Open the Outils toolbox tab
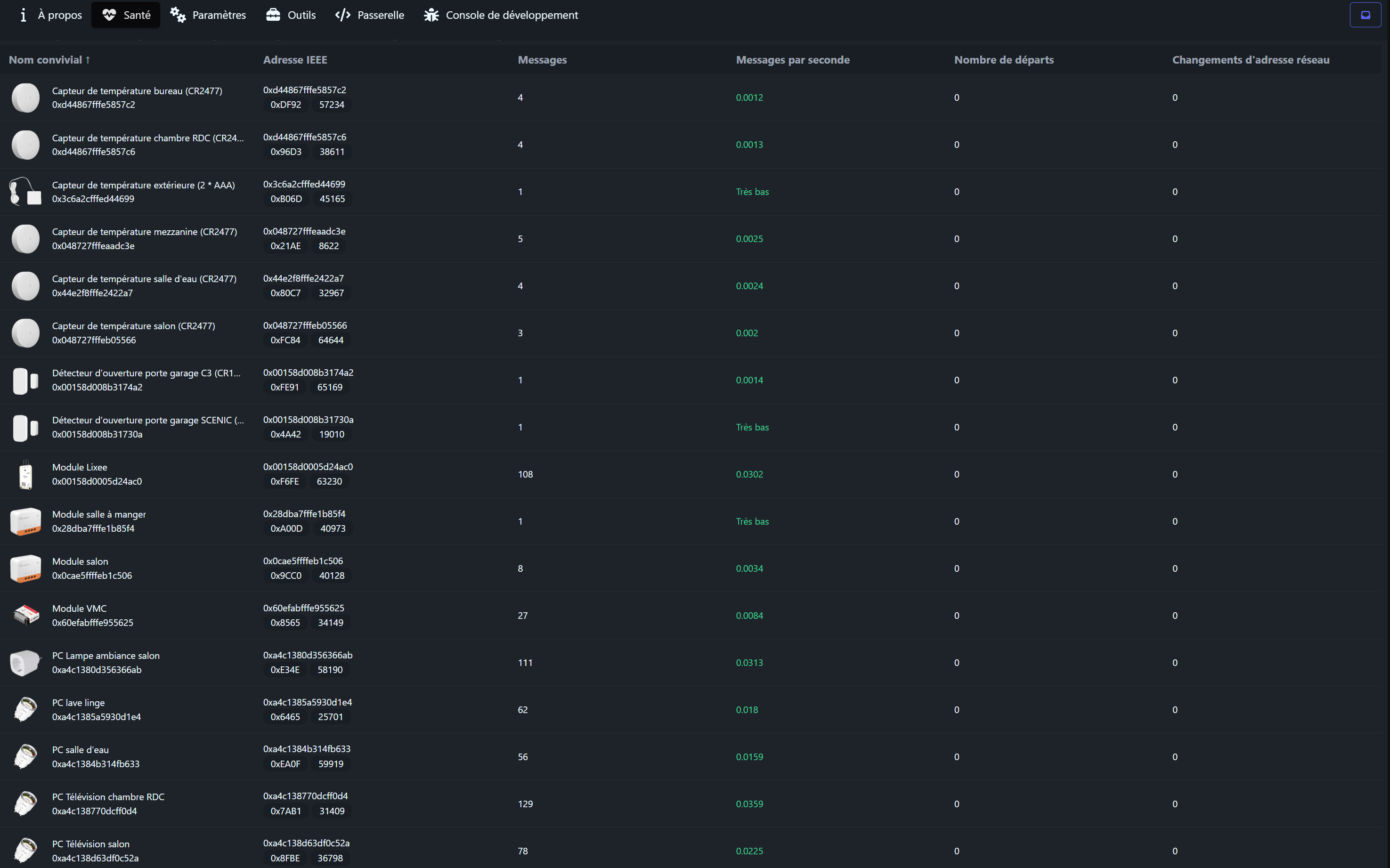The image size is (1390, 868). click(x=291, y=15)
